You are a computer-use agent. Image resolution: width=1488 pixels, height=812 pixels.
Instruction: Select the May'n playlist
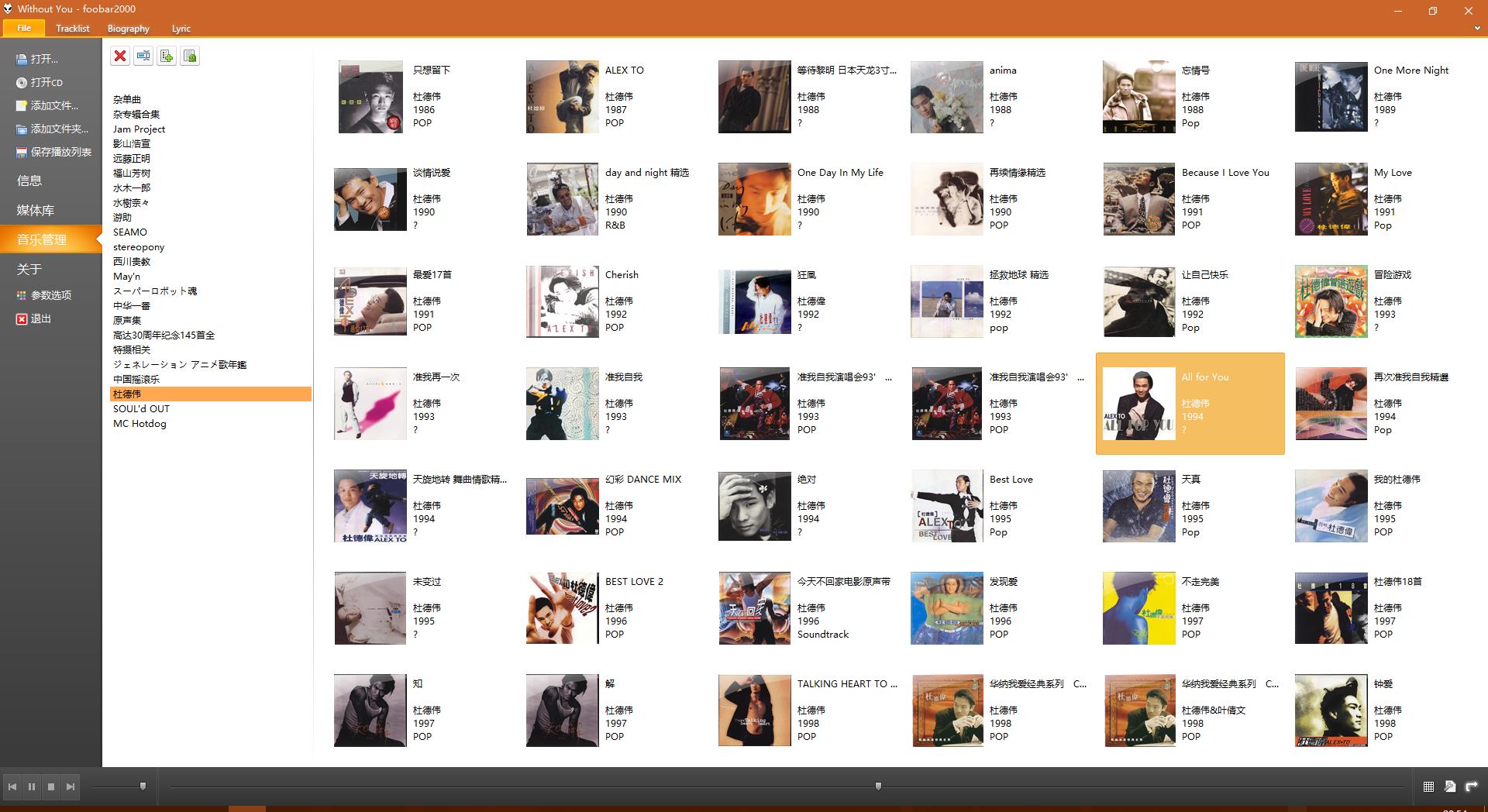pos(126,276)
